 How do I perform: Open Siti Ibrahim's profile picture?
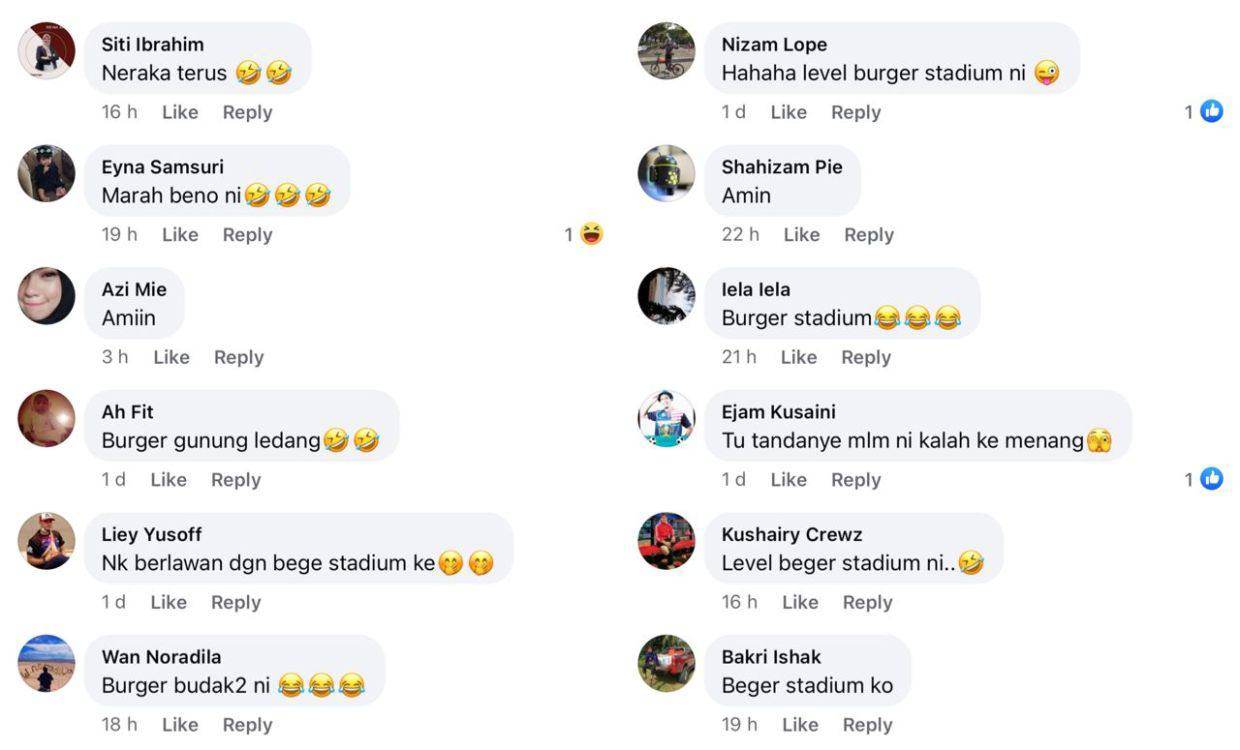coord(47,51)
